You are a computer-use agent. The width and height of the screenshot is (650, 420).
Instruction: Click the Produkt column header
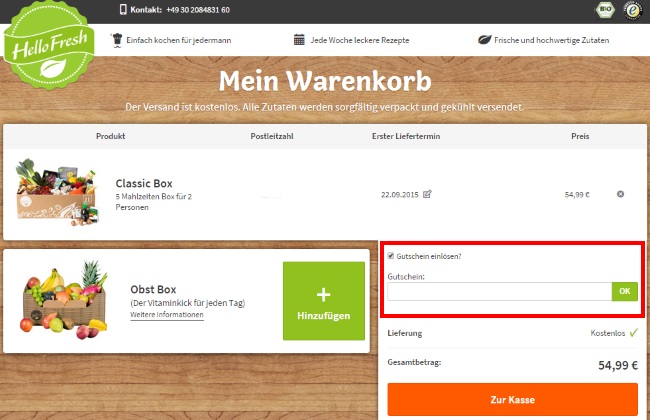111,136
